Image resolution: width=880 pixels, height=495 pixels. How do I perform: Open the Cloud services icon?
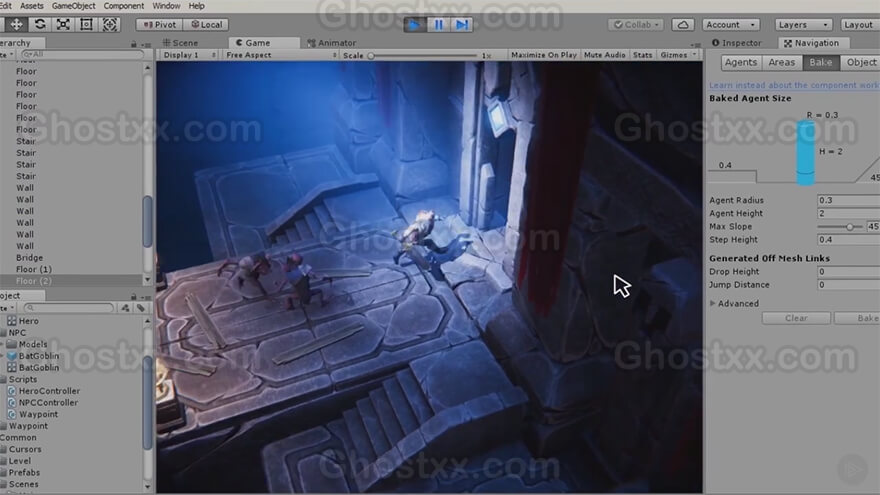(x=683, y=25)
